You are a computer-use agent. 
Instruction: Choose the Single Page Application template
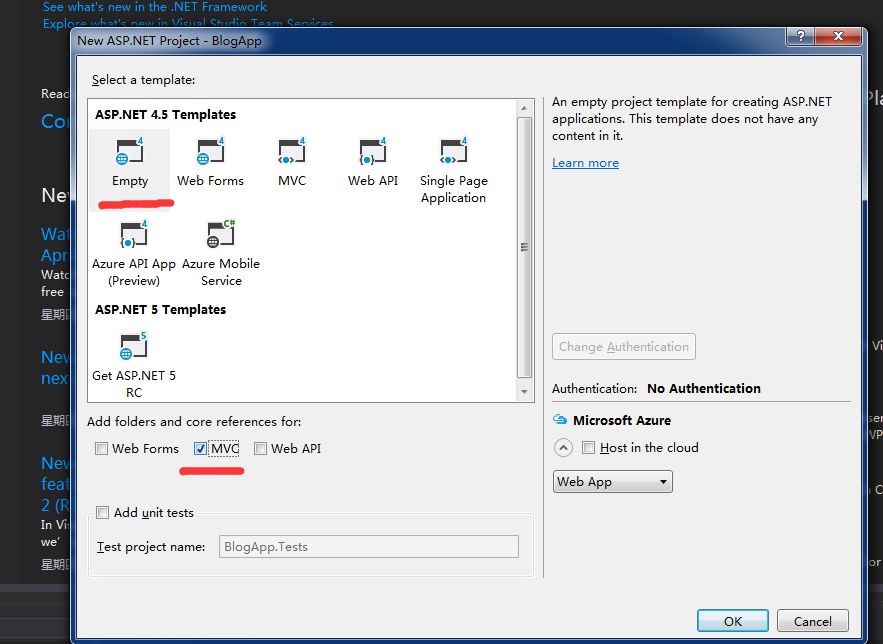453,169
